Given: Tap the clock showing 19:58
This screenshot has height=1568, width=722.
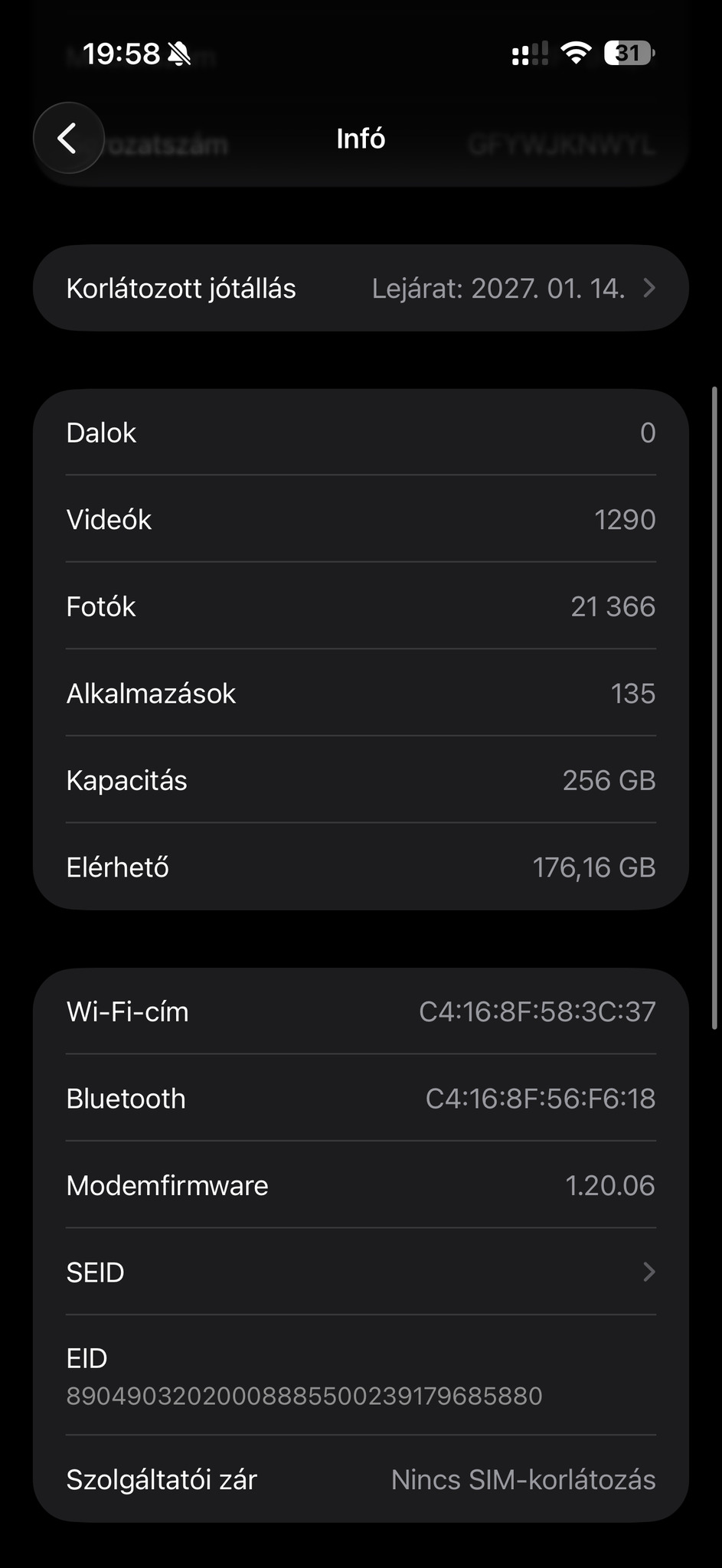Looking at the screenshot, I should pyautogui.click(x=121, y=54).
